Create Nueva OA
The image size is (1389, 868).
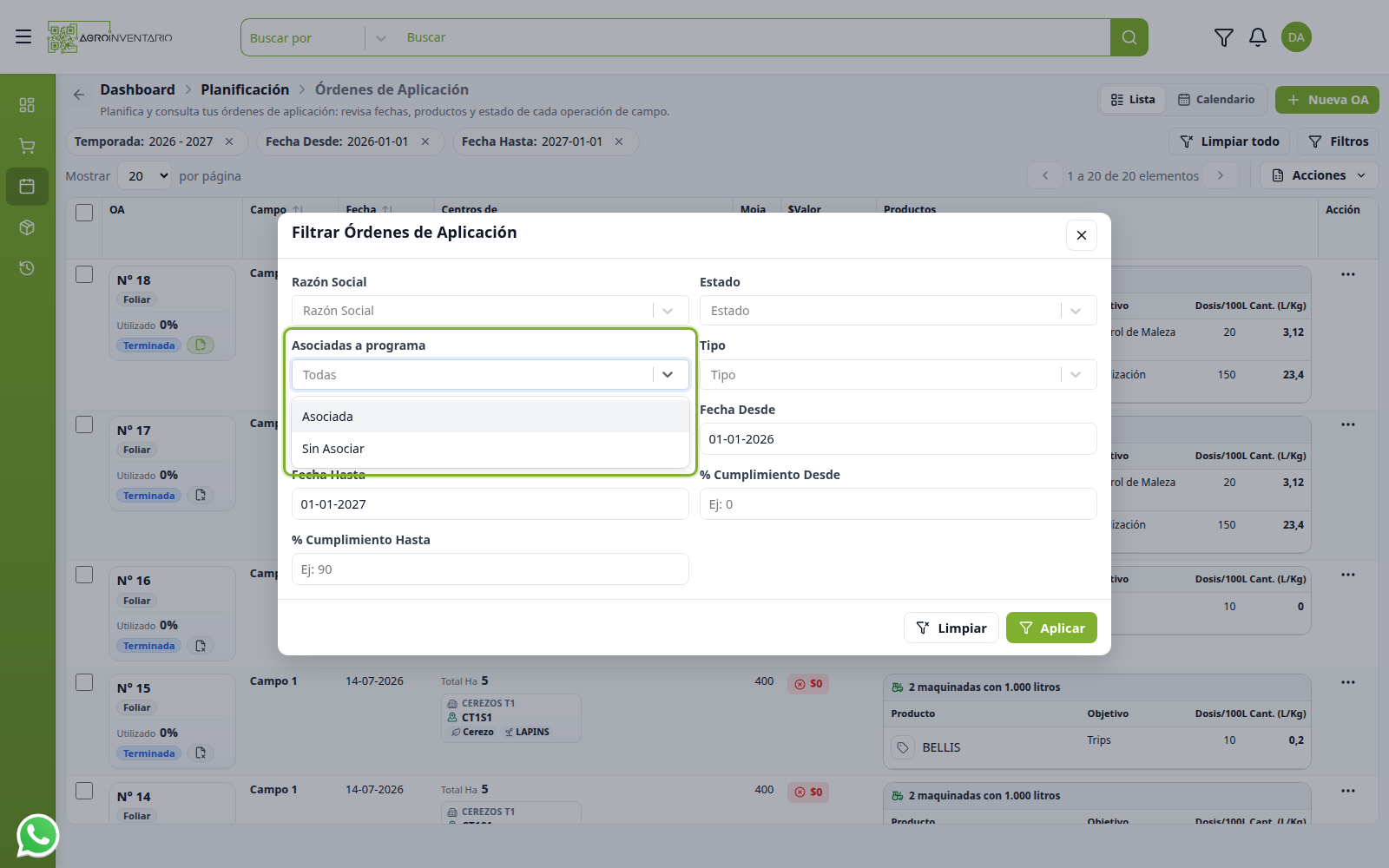[x=1326, y=100]
